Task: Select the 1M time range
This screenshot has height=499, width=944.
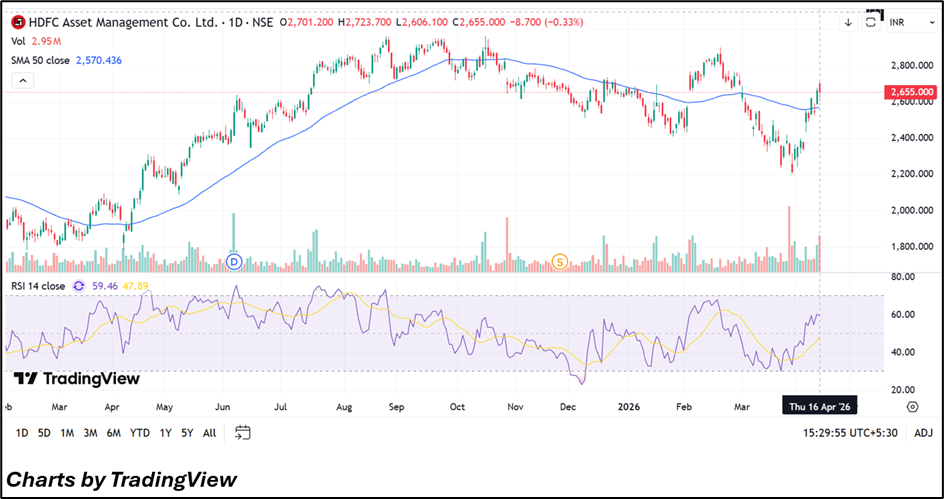Action: (67, 433)
